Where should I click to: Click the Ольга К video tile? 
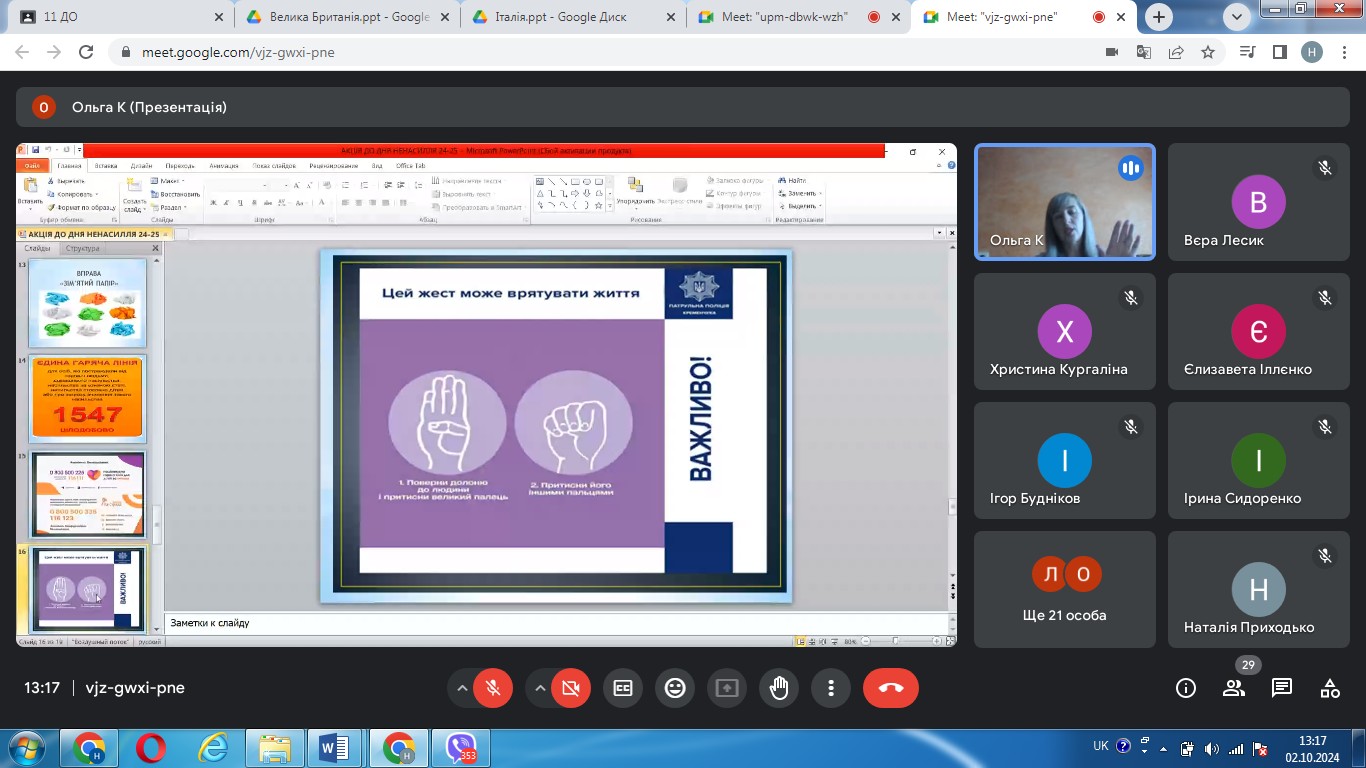pos(1064,202)
